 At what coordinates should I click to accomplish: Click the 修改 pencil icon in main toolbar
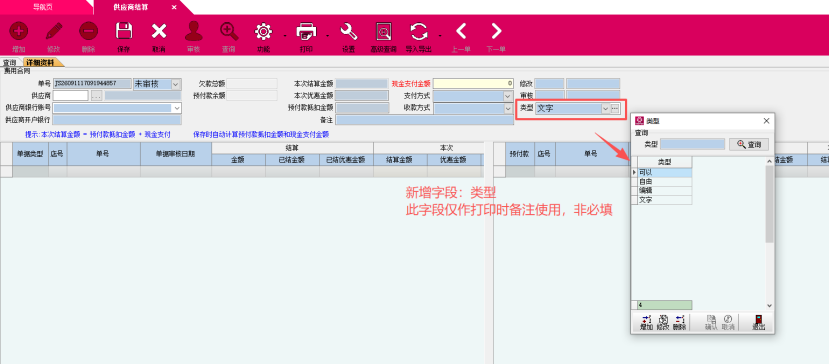coord(53,31)
